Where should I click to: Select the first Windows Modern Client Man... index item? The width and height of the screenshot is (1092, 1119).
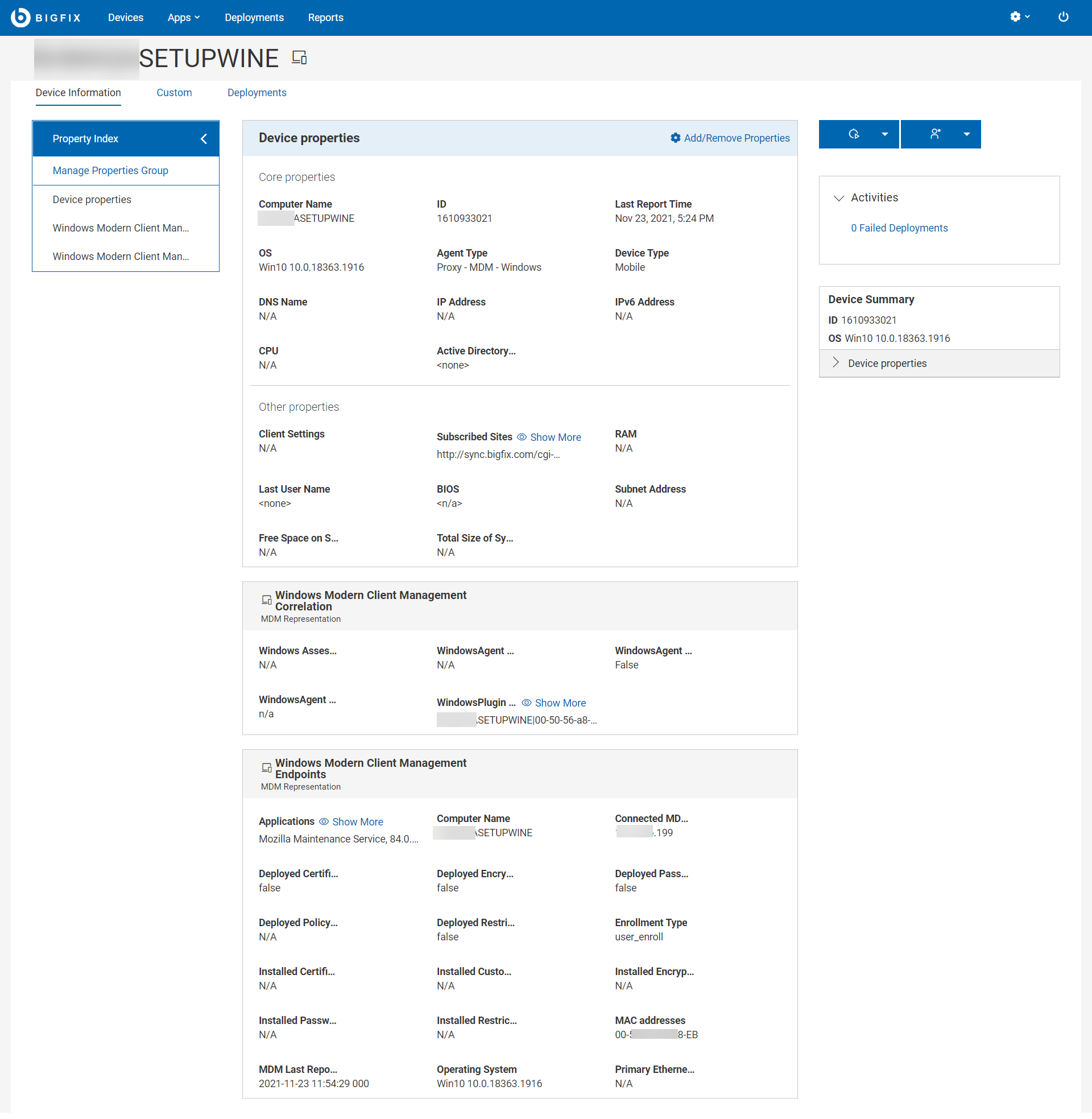[121, 228]
